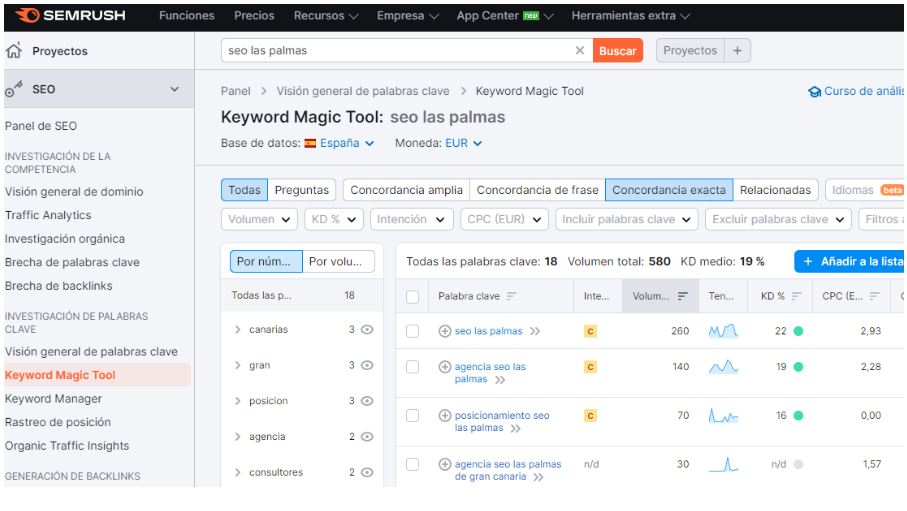Select the Preguntas tab
Viewport: 907px width, 511px height.
pyautogui.click(x=301, y=190)
